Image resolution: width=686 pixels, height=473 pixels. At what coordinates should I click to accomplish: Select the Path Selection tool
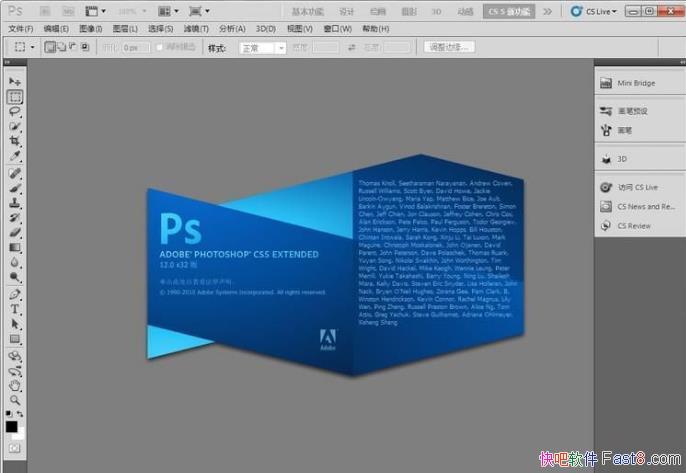[x=14, y=324]
